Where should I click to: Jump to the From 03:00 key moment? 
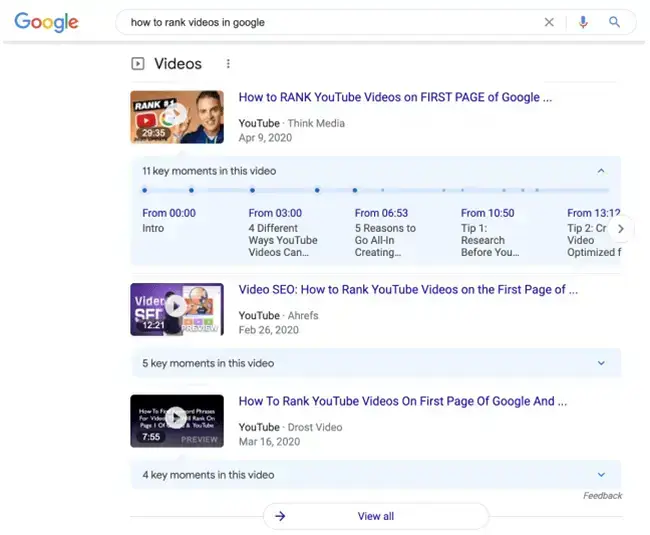pyautogui.click(x=283, y=232)
